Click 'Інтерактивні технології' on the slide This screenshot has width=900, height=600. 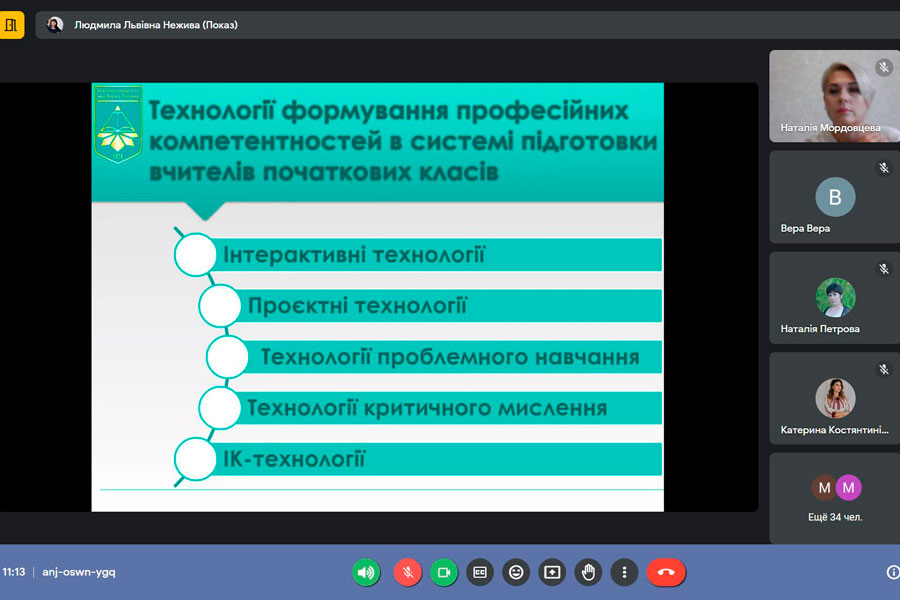[354, 255]
